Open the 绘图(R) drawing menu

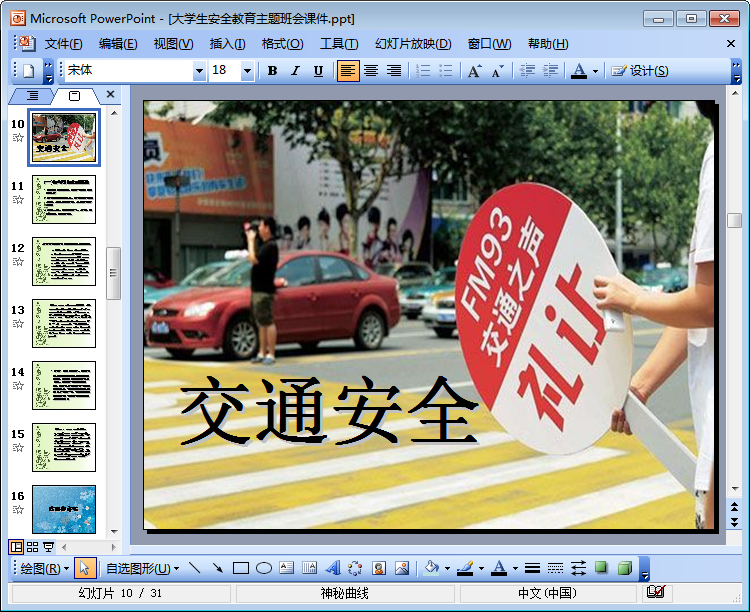point(44,568)
